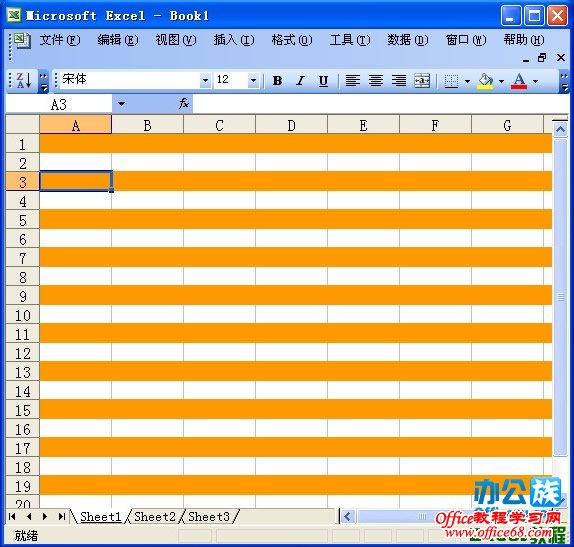Expand the Name Box dropdown arrow
This screenshot has height=547, width=574.
pyautogui.click(x=121, y=104)
